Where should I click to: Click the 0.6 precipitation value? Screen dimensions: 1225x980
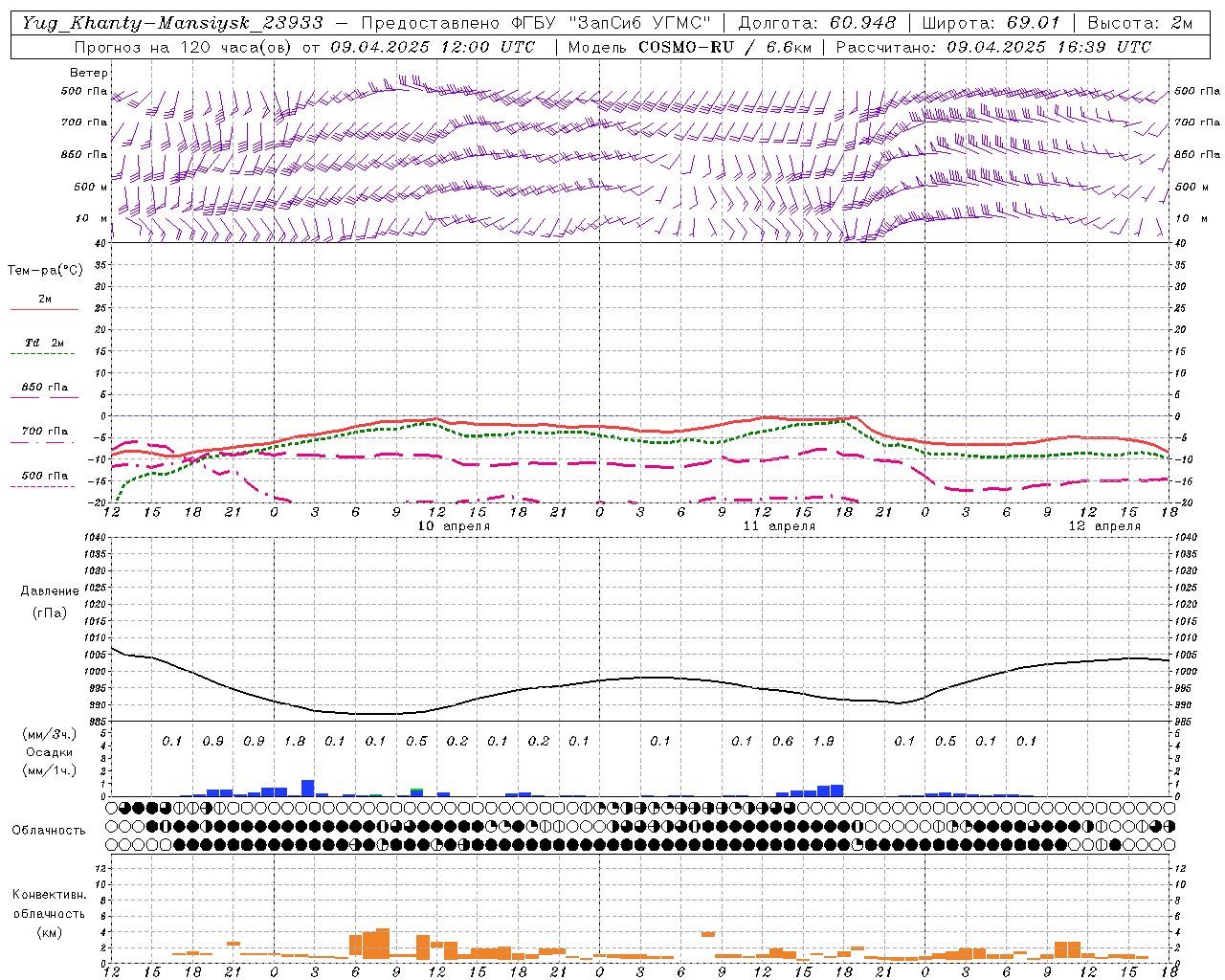point(783,741)
